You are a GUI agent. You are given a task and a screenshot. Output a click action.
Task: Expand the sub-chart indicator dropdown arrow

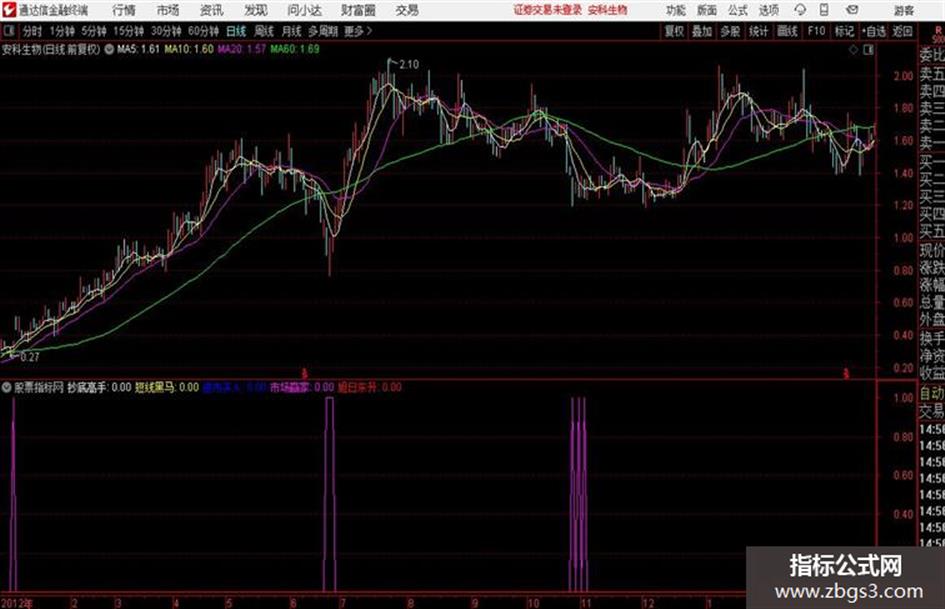[7, 387]
